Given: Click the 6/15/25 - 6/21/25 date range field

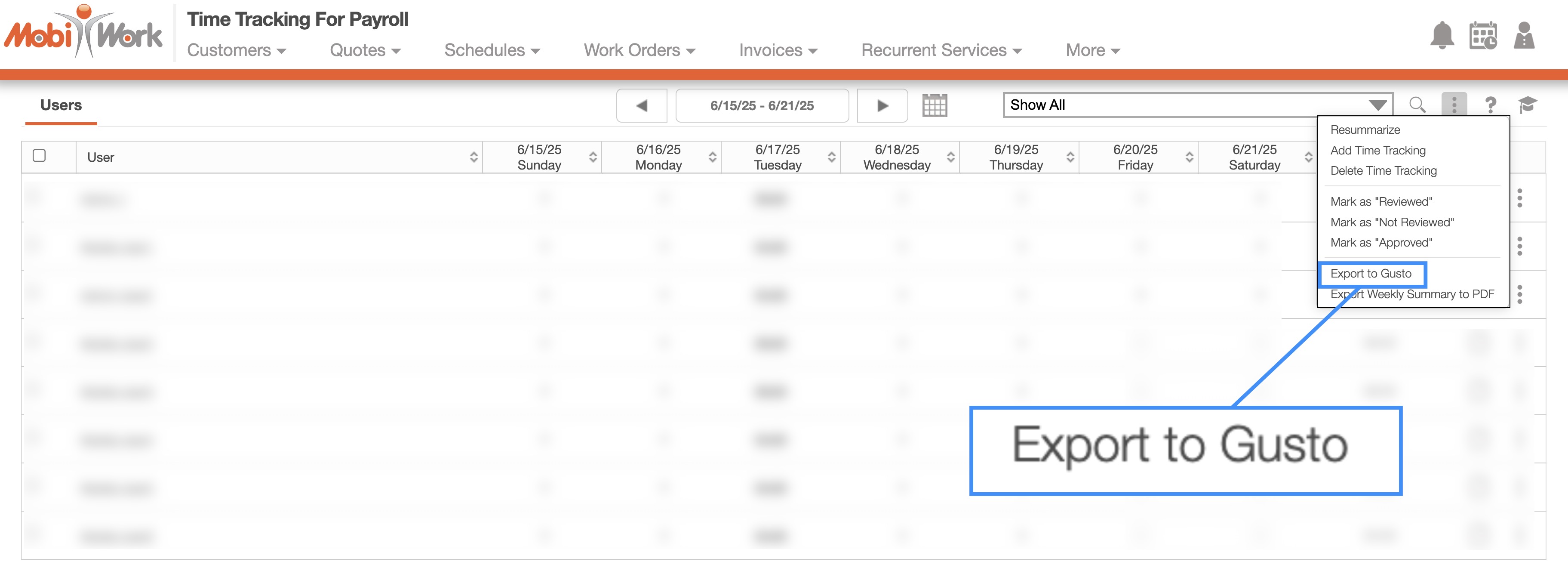Looking at the screenshot, I should pos(762,105).
